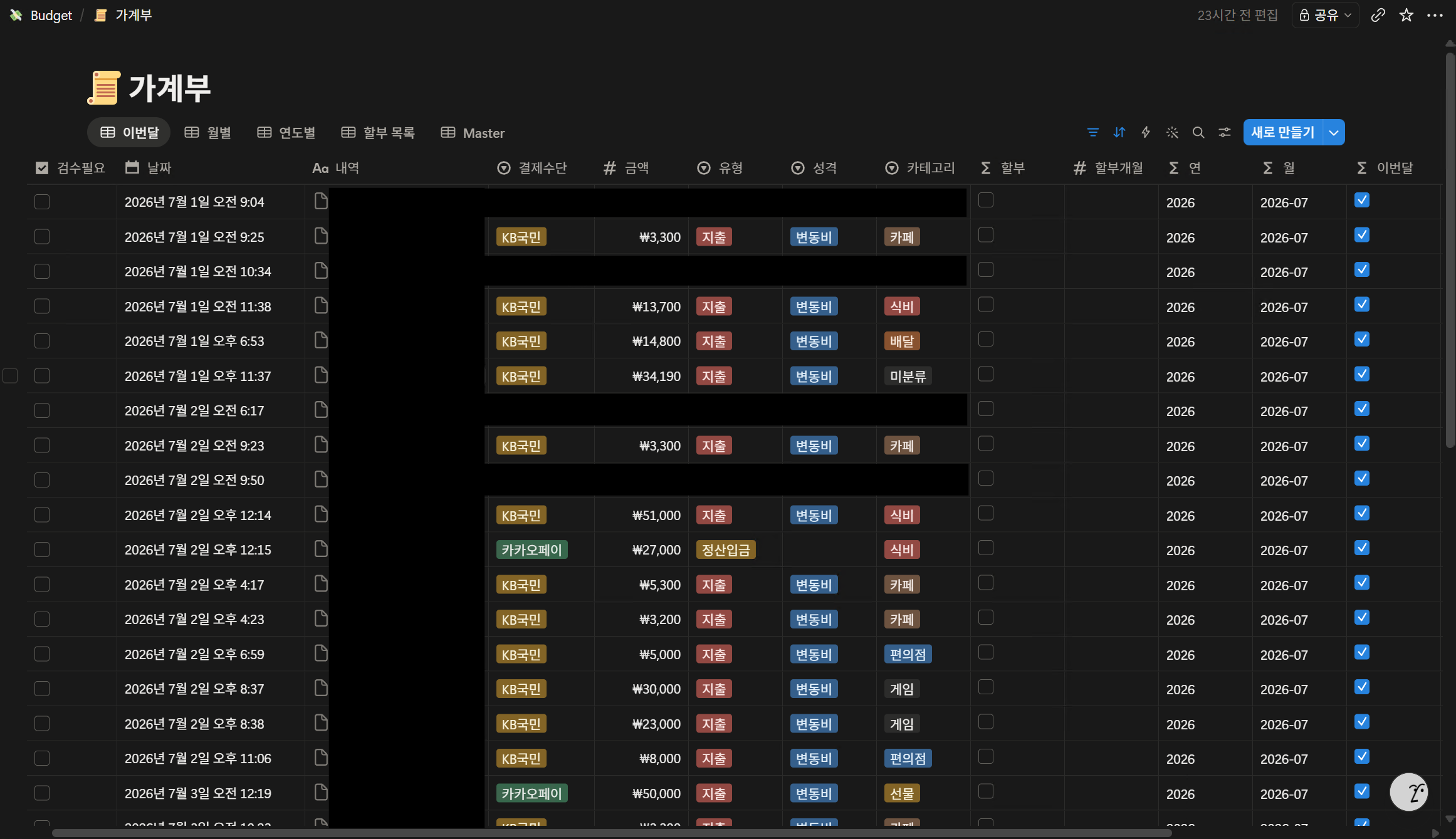Check 검수필요 box for 7월 1일 오전 9:04 row
This screenshot has width=1456, height=839.
click(42, 202)
